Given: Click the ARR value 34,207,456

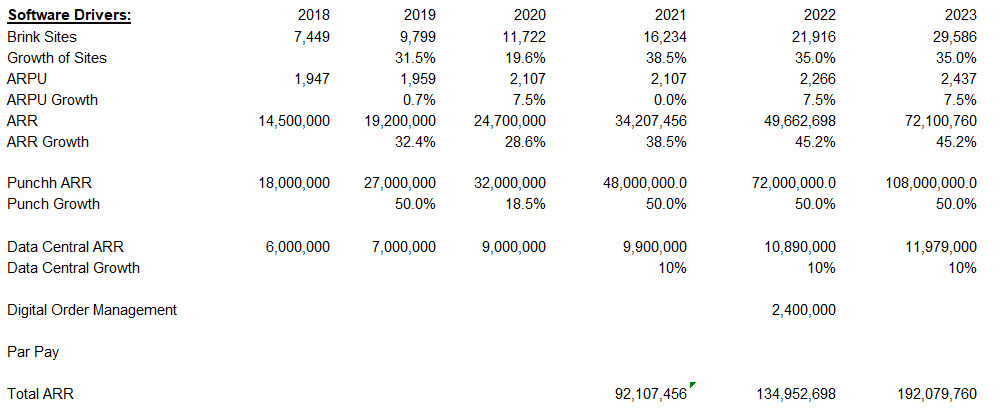Looking at the screenshot, I should (x=651, y=121).
